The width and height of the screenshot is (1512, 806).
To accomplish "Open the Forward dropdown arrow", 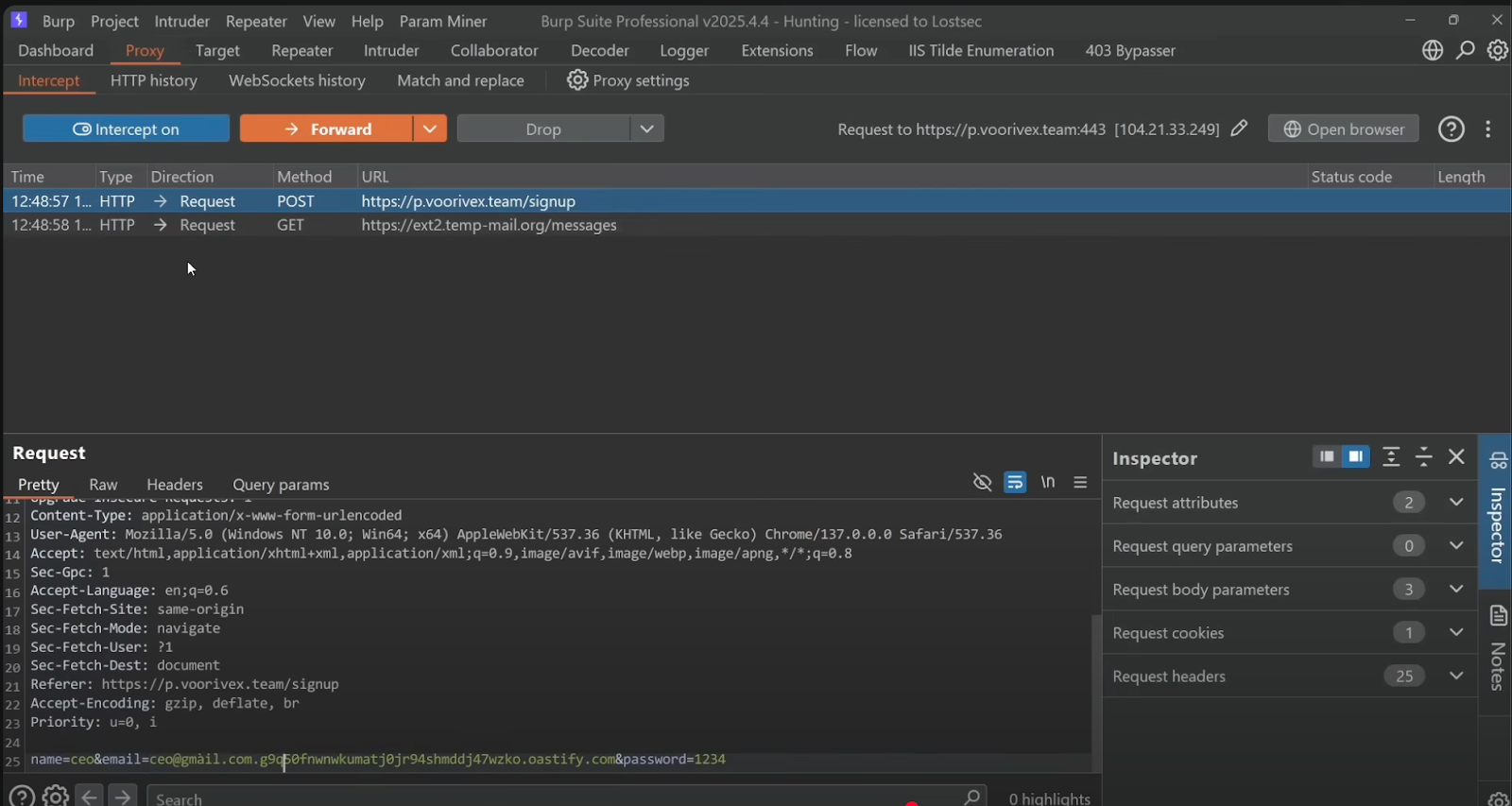I will tap(429, 129).
